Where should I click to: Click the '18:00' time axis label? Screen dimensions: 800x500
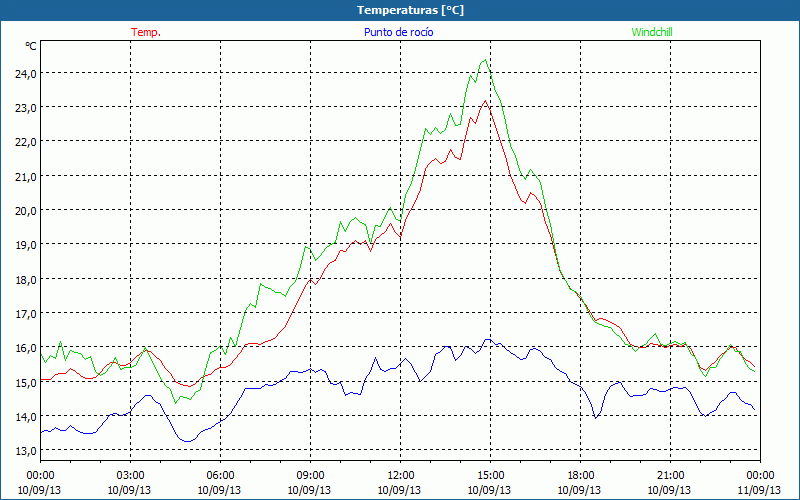[x=581, y=475]
